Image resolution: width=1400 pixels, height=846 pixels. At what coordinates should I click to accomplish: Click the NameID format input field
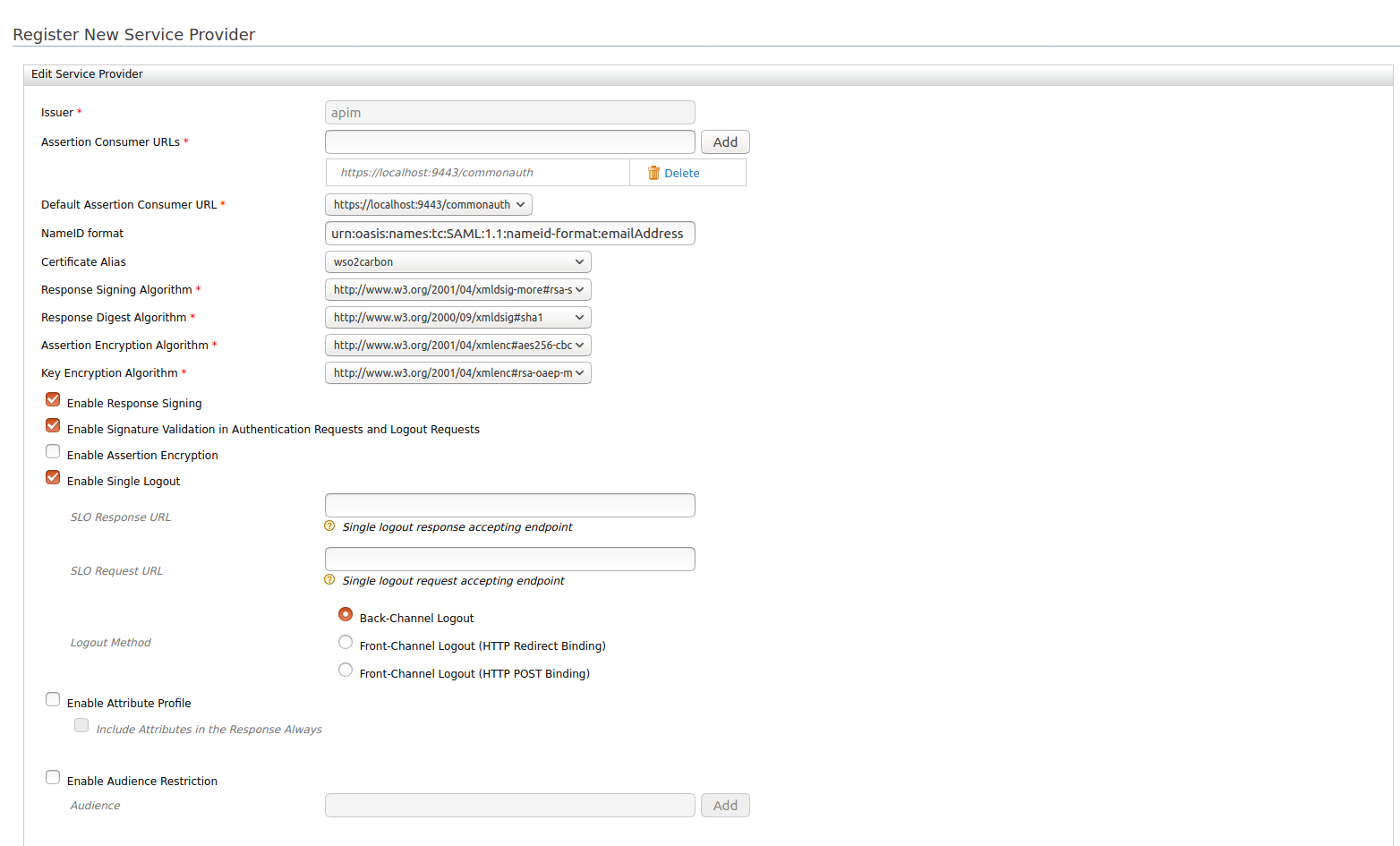[509, 233]
